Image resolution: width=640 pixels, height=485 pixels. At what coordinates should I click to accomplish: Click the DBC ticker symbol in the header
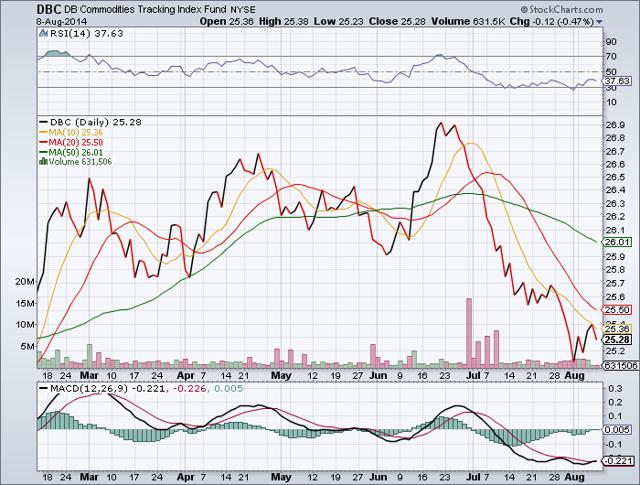(x=49, y=9)
